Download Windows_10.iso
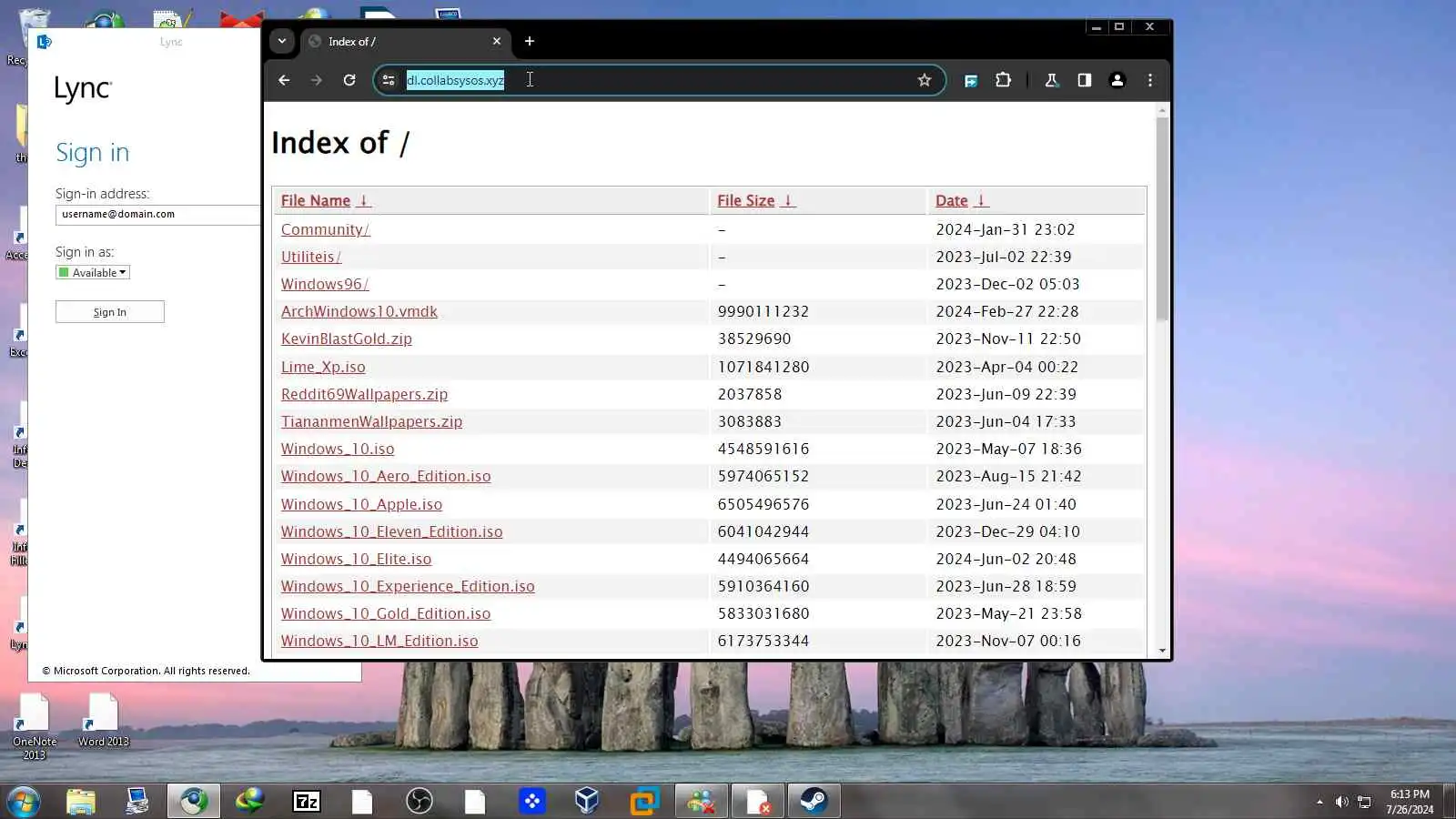The height and width of the screenshot is (819, 1456). pos(338,449)
